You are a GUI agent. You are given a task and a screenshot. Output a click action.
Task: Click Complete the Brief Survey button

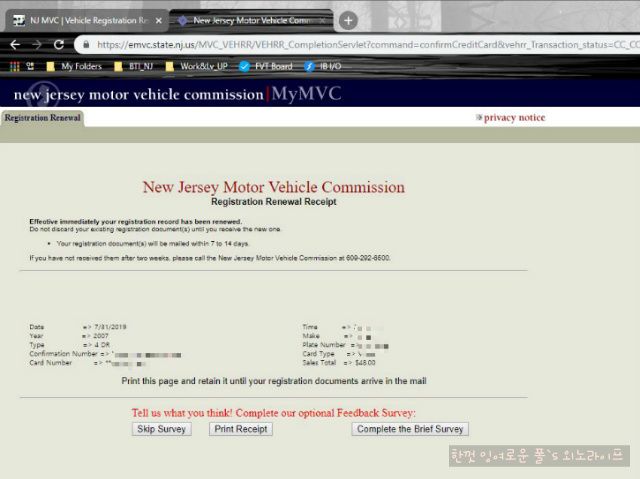(410, 429)
